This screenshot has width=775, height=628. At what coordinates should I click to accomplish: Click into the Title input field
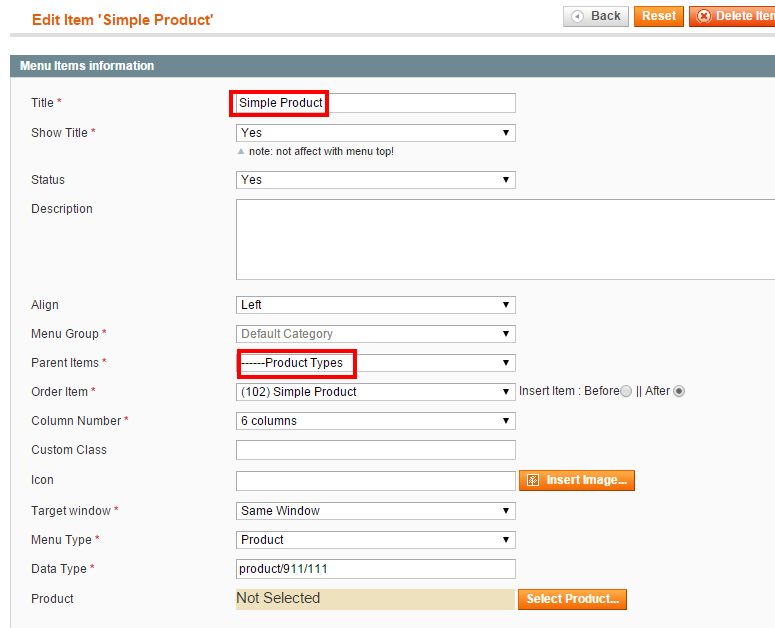click(376, 103)
